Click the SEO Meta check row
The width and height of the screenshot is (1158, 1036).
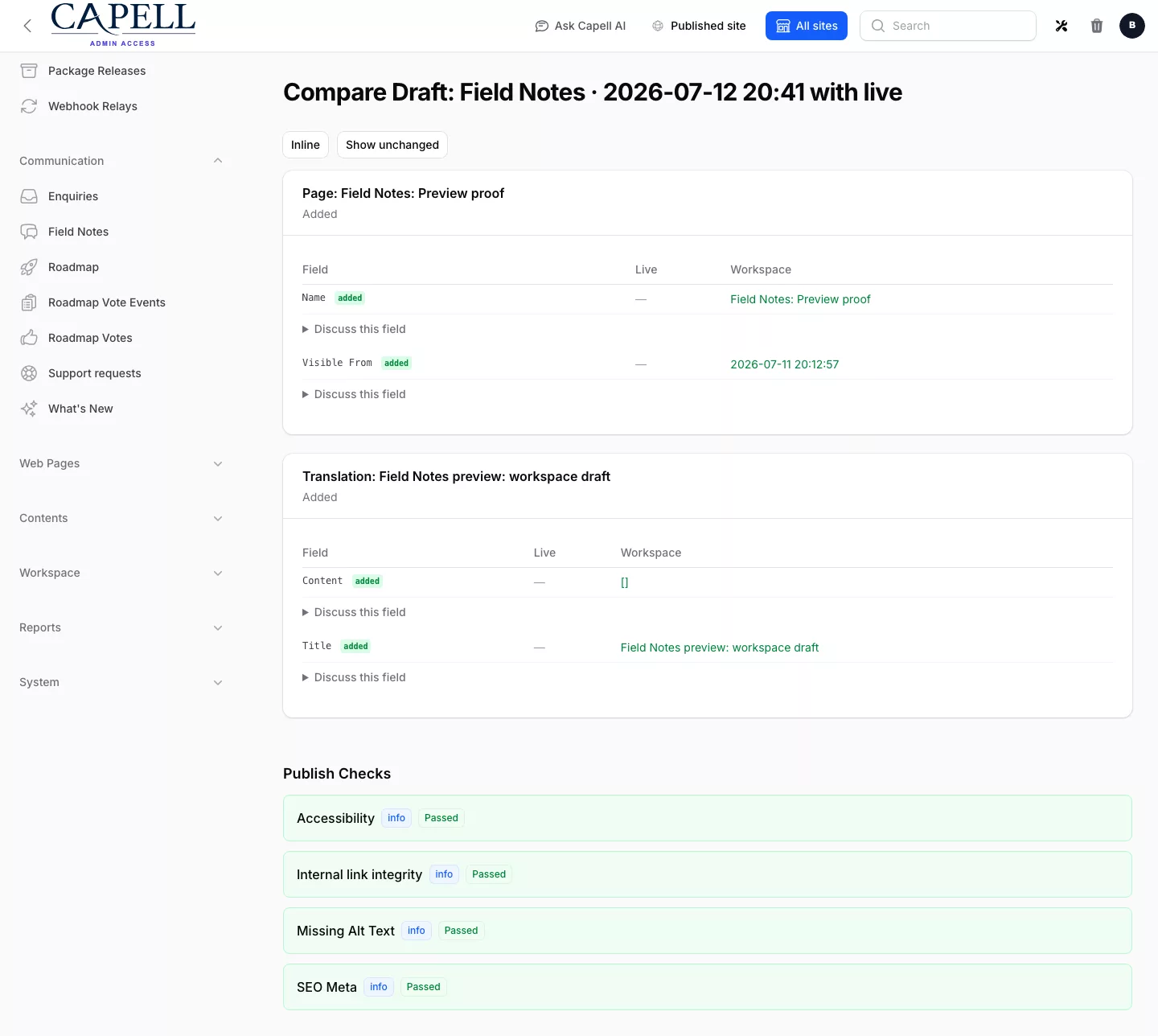[x=708, y=987]
